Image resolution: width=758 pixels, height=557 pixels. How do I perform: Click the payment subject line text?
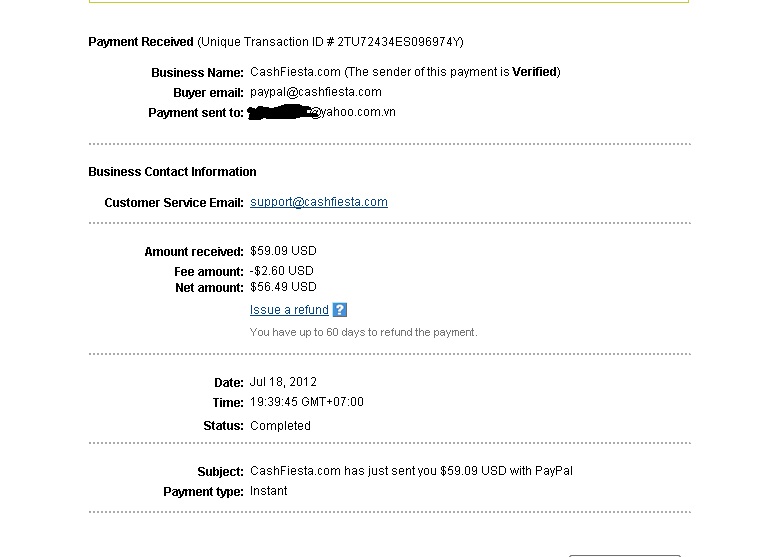coord(411,471)
